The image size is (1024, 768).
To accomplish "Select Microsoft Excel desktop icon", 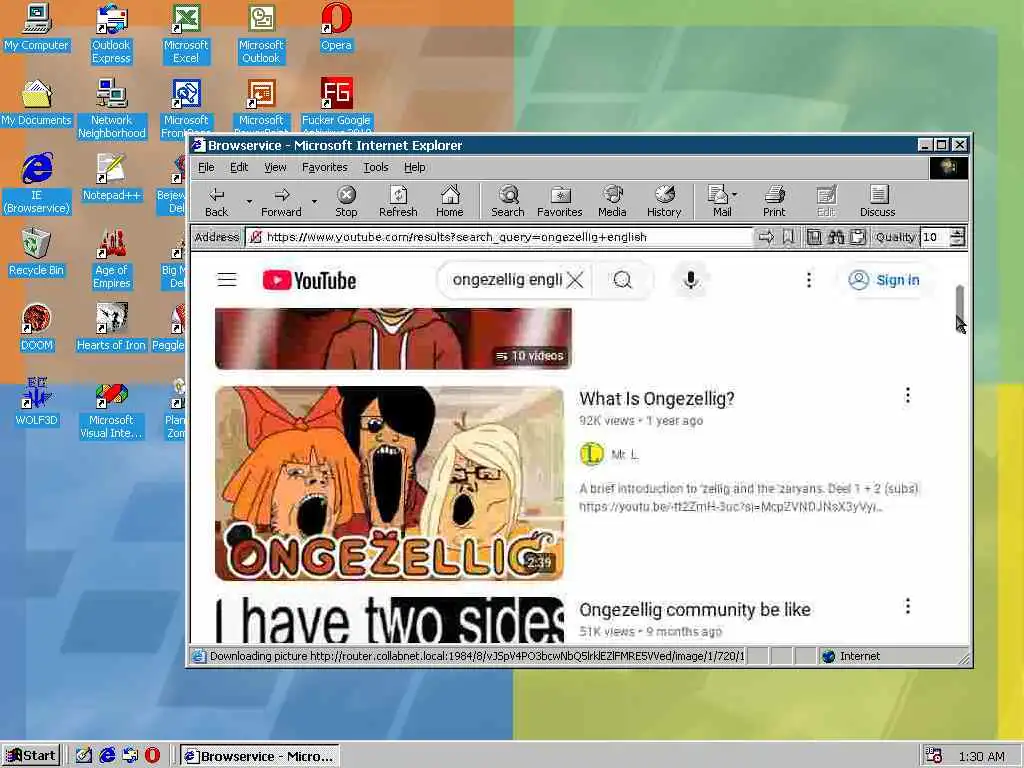I will pyautogui.click(x=186, y=34).
